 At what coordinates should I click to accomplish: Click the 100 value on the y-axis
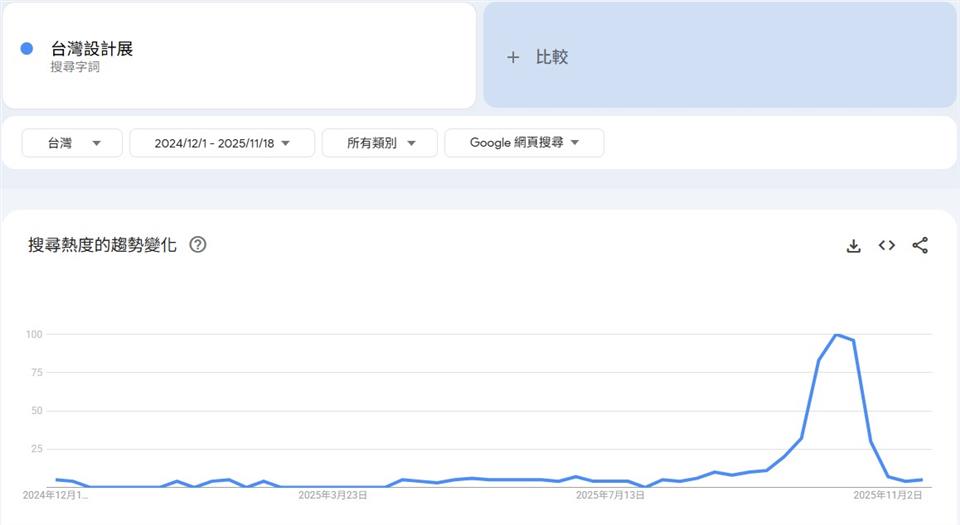(x=34, y=334)
